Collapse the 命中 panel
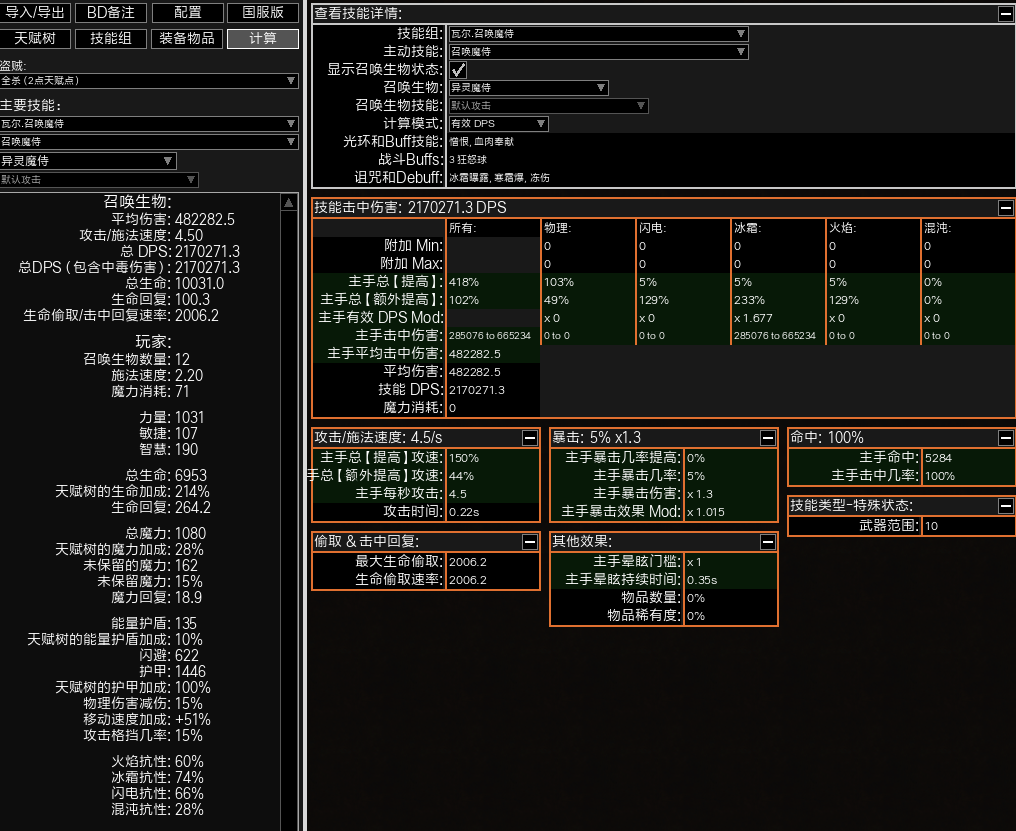Viewport: 1016px width, 831px height. (1004, 438)
